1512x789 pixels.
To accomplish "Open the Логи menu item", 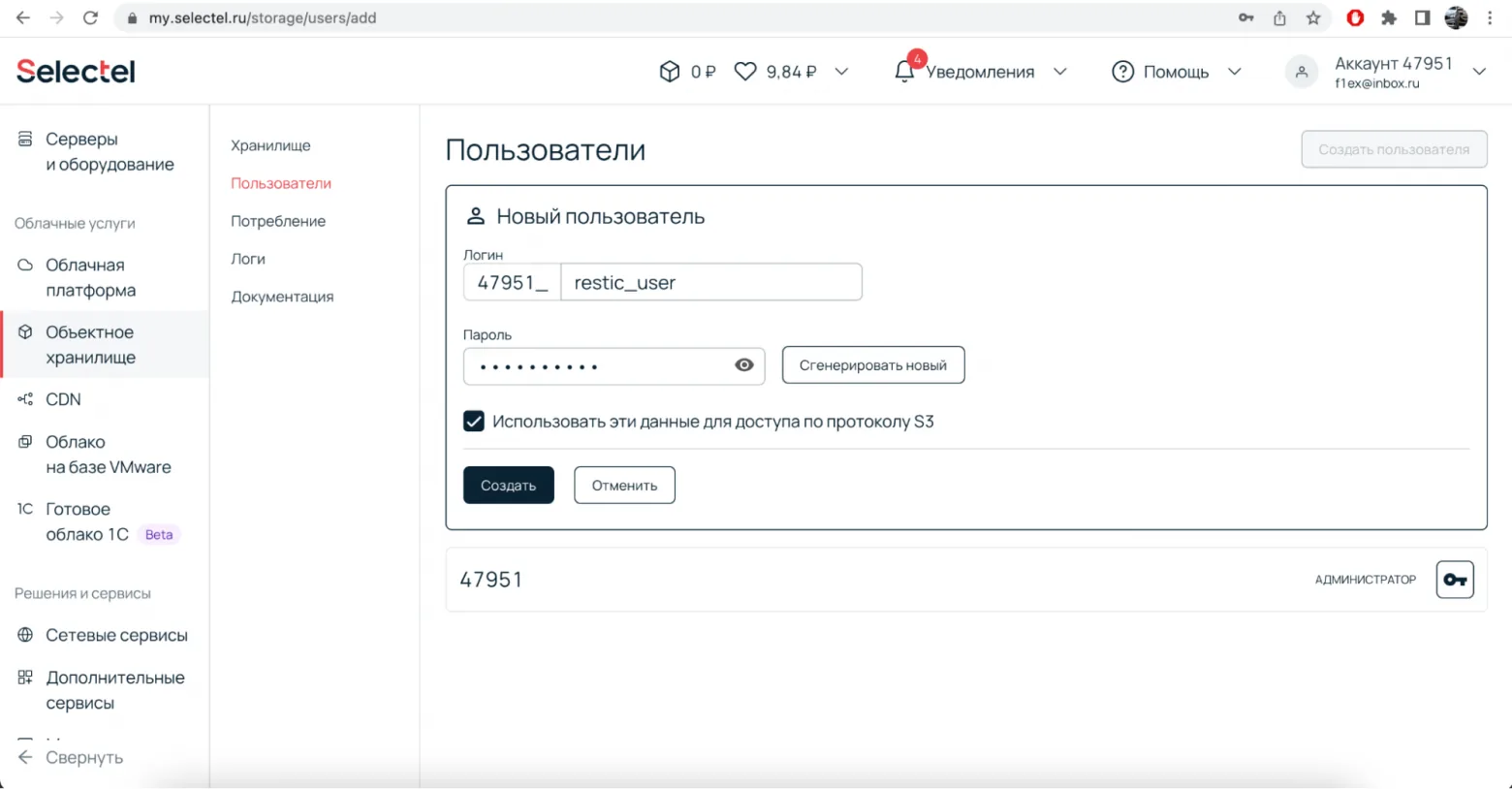I will (x=248, y=259).
